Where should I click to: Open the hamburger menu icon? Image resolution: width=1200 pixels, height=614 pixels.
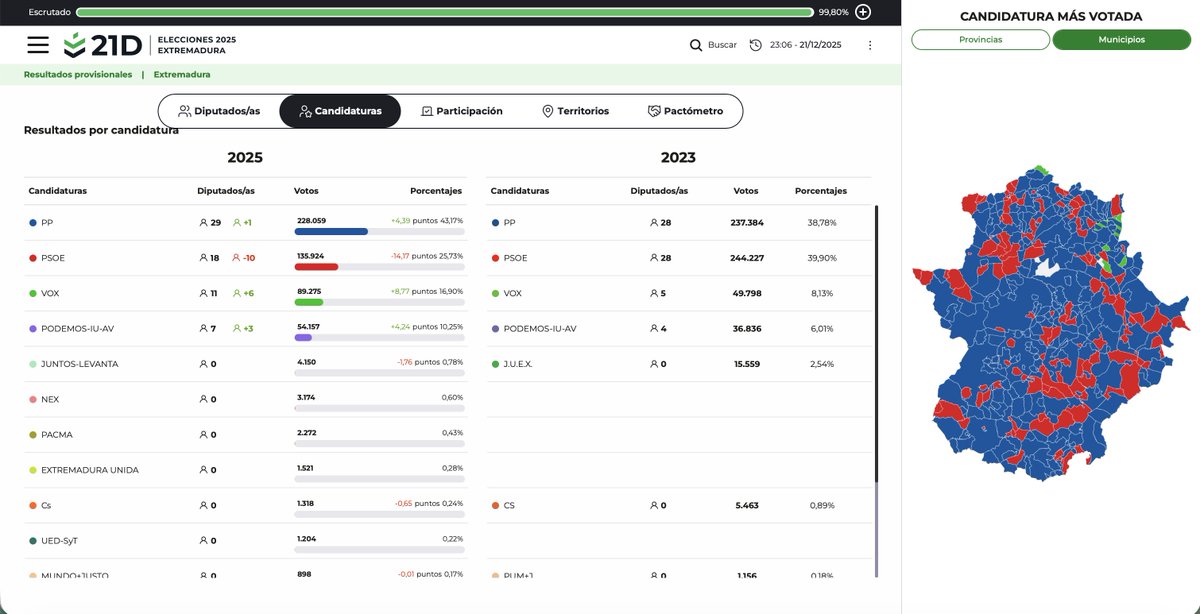click(x=36, y=43)
